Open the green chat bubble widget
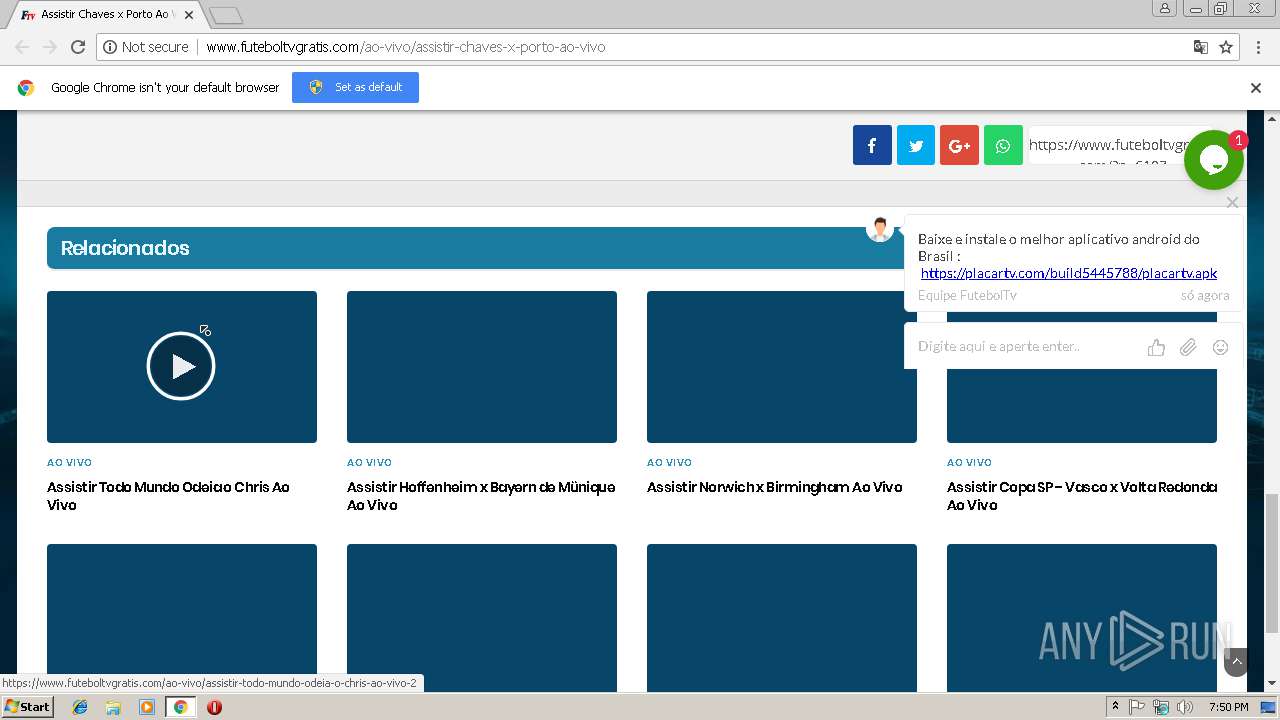The width and height of the screenshot is (1280, 720). tap(1214, 160)
